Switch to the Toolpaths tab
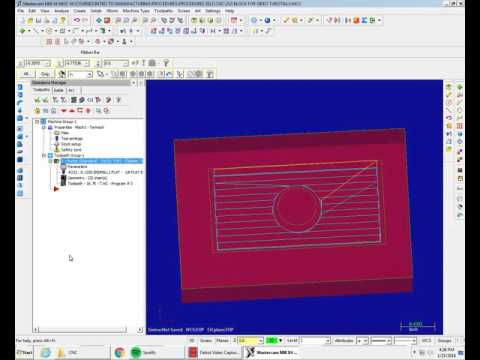 pyautogui.click(x=41, y=90)
